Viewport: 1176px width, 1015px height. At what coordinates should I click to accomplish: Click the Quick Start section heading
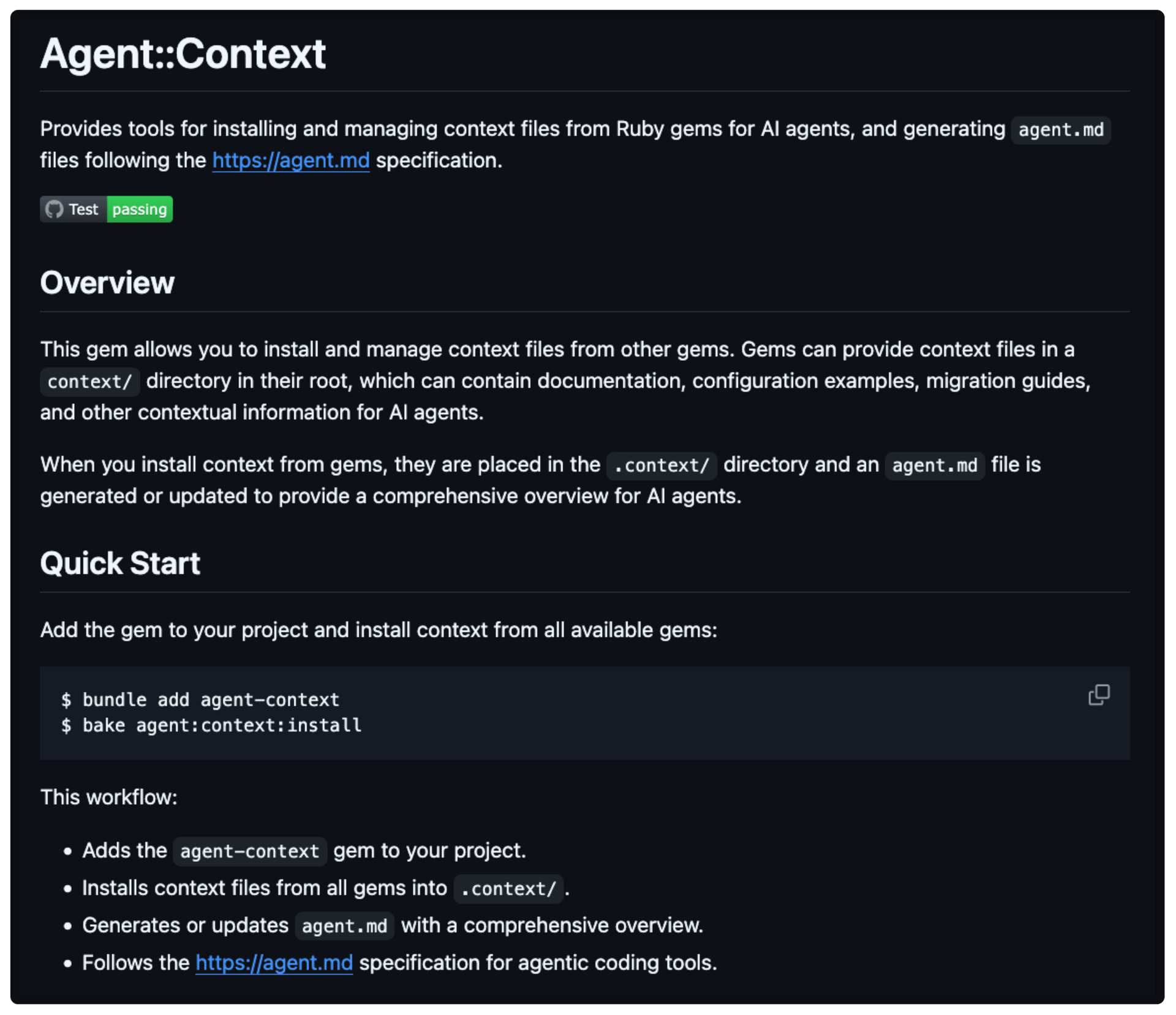(120, 564)
